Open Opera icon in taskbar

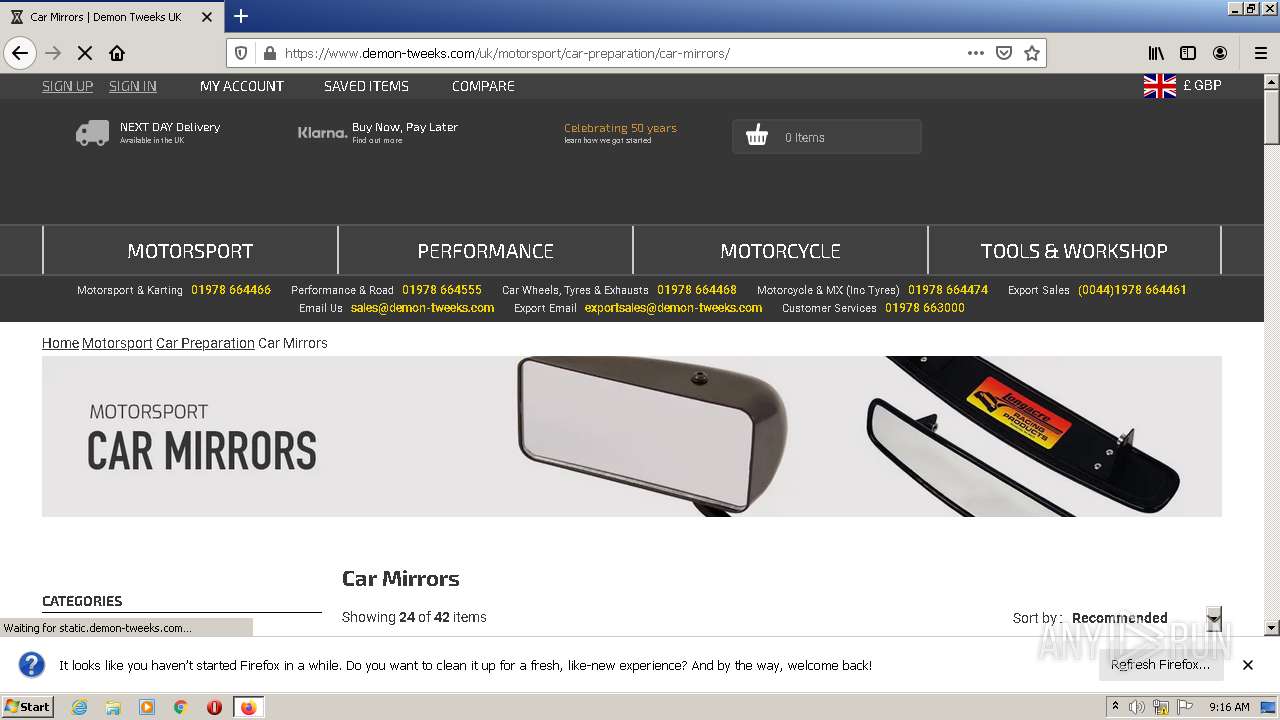214,707
